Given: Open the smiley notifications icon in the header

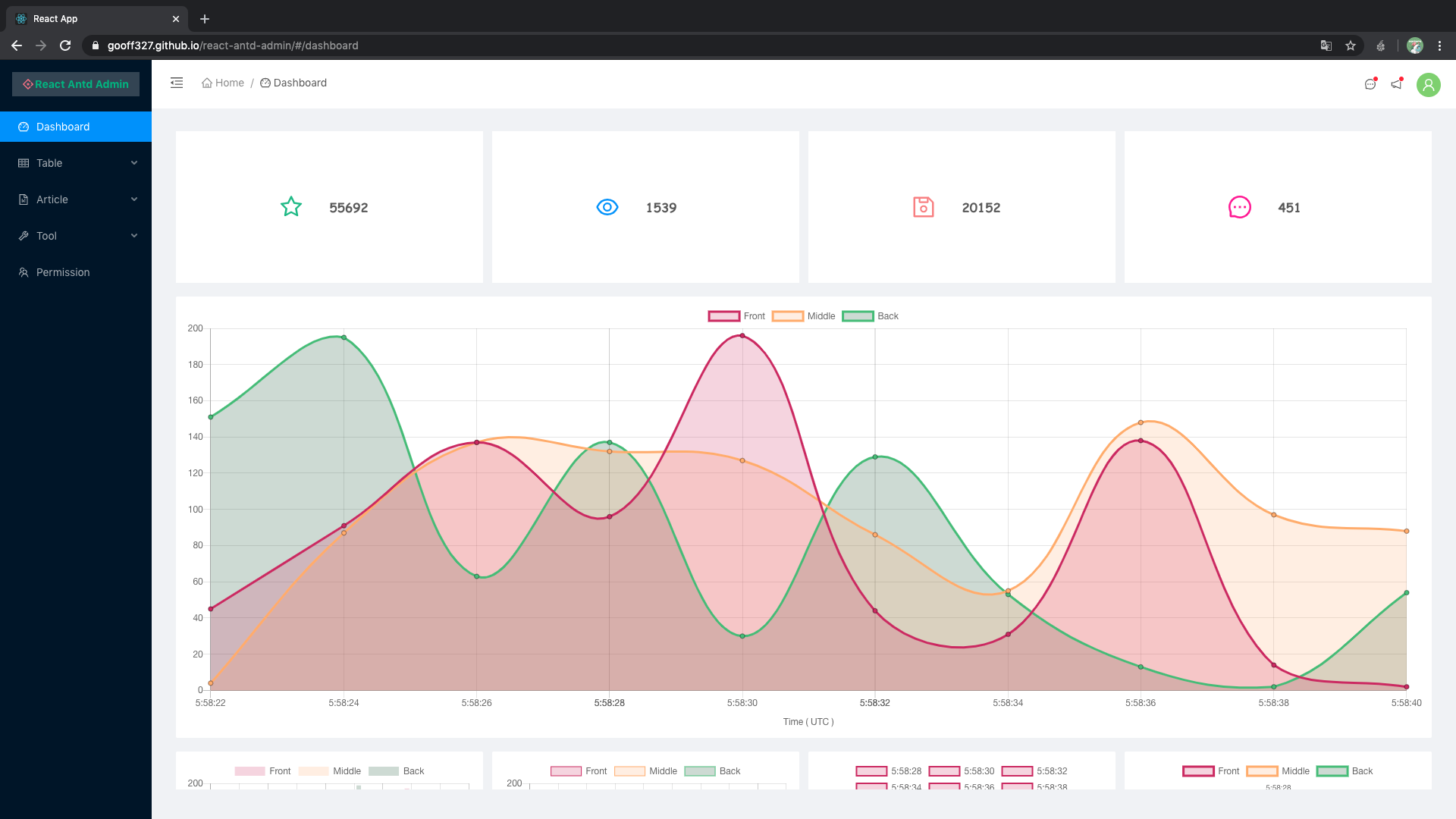Looking at the screenshot, I should [1370, 84].
